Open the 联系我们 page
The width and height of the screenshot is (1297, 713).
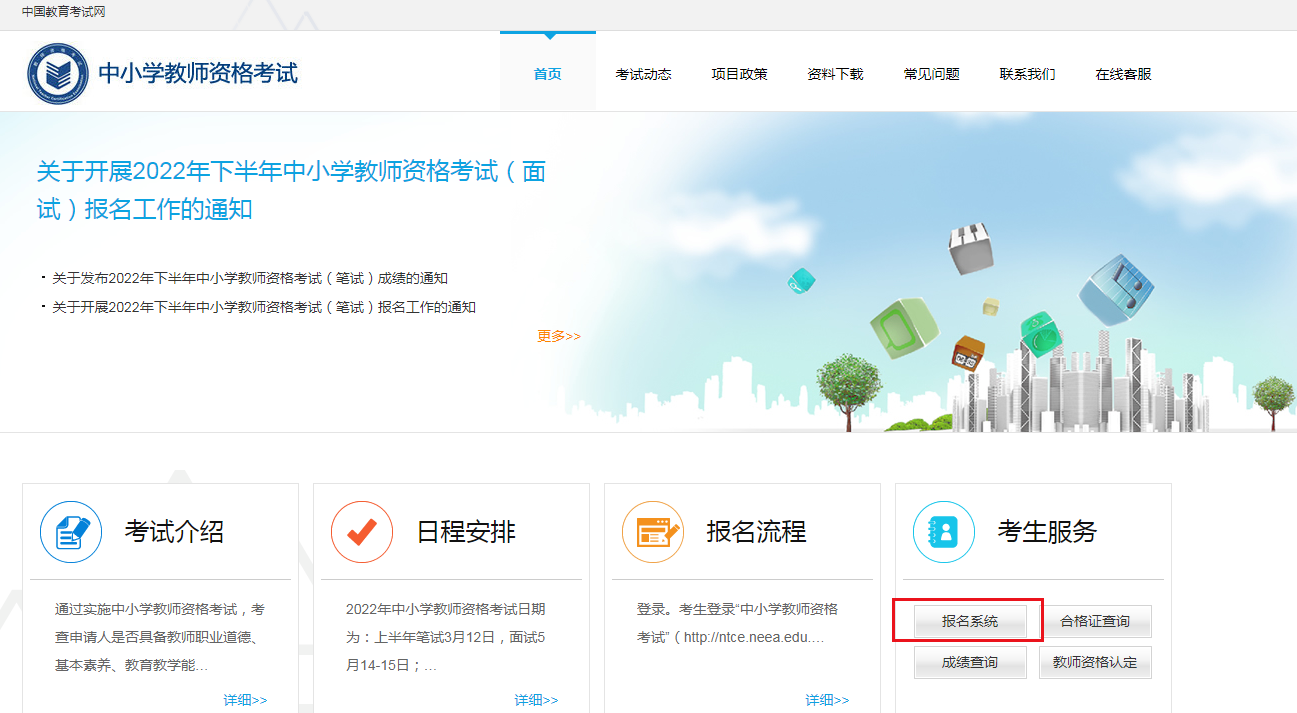point(1027,74)
